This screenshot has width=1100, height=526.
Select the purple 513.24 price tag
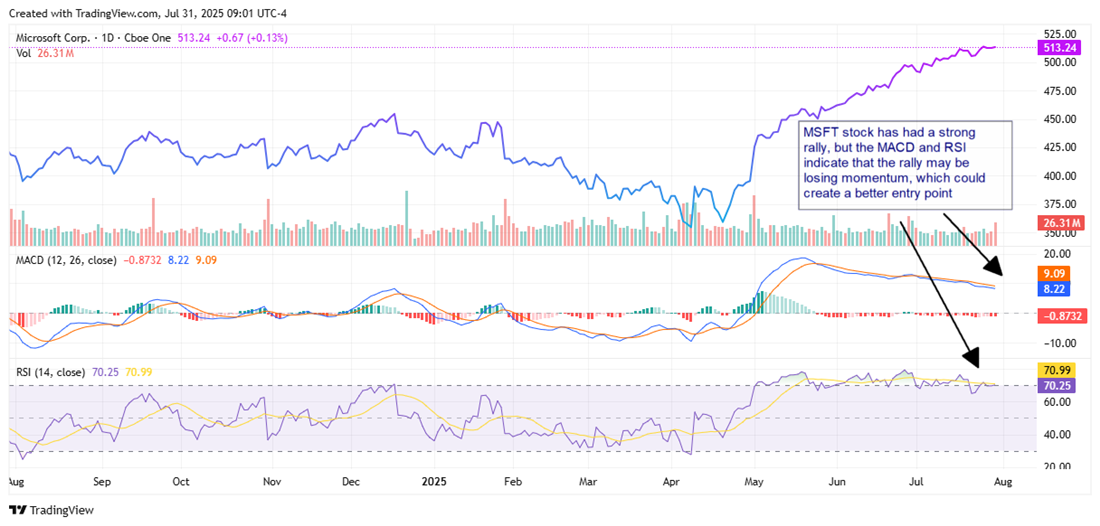click(1058, 47)
